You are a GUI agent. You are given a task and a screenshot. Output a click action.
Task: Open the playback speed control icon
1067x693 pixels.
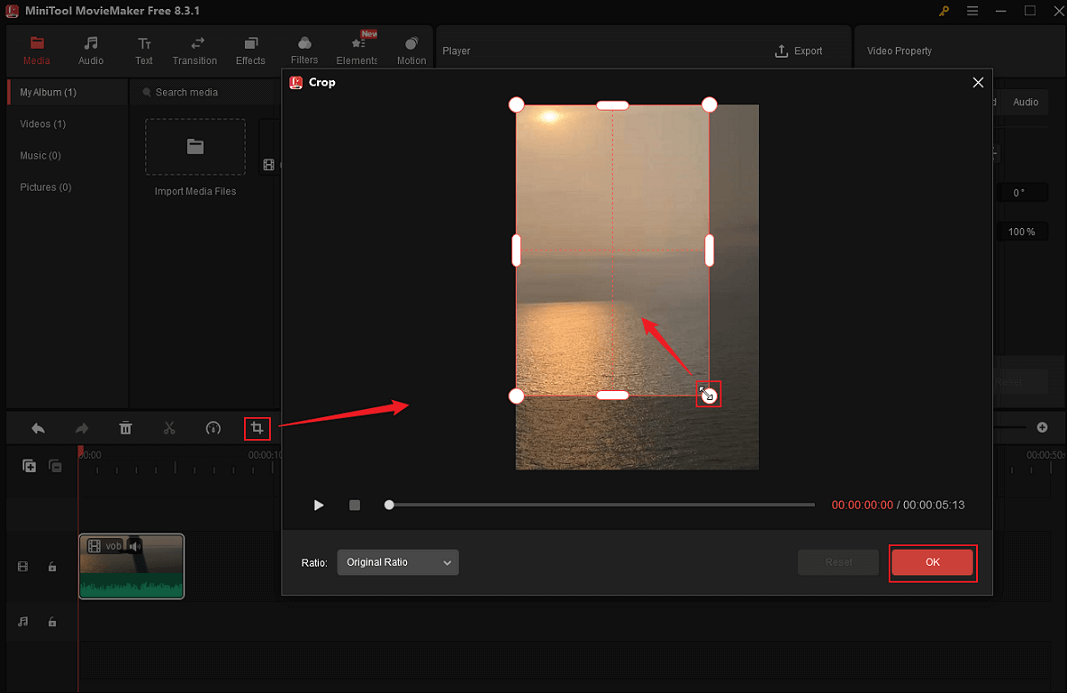[x=213, y=428]
